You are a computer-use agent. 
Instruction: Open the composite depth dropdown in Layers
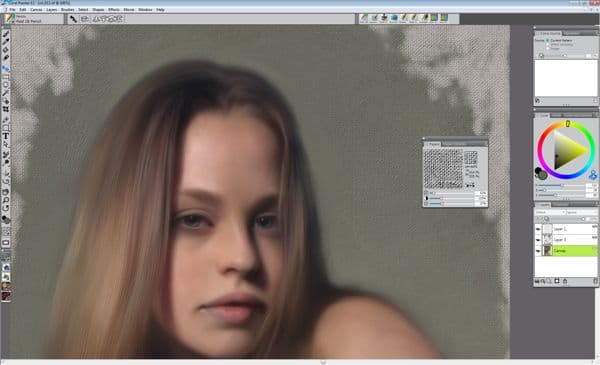point(581,212)
